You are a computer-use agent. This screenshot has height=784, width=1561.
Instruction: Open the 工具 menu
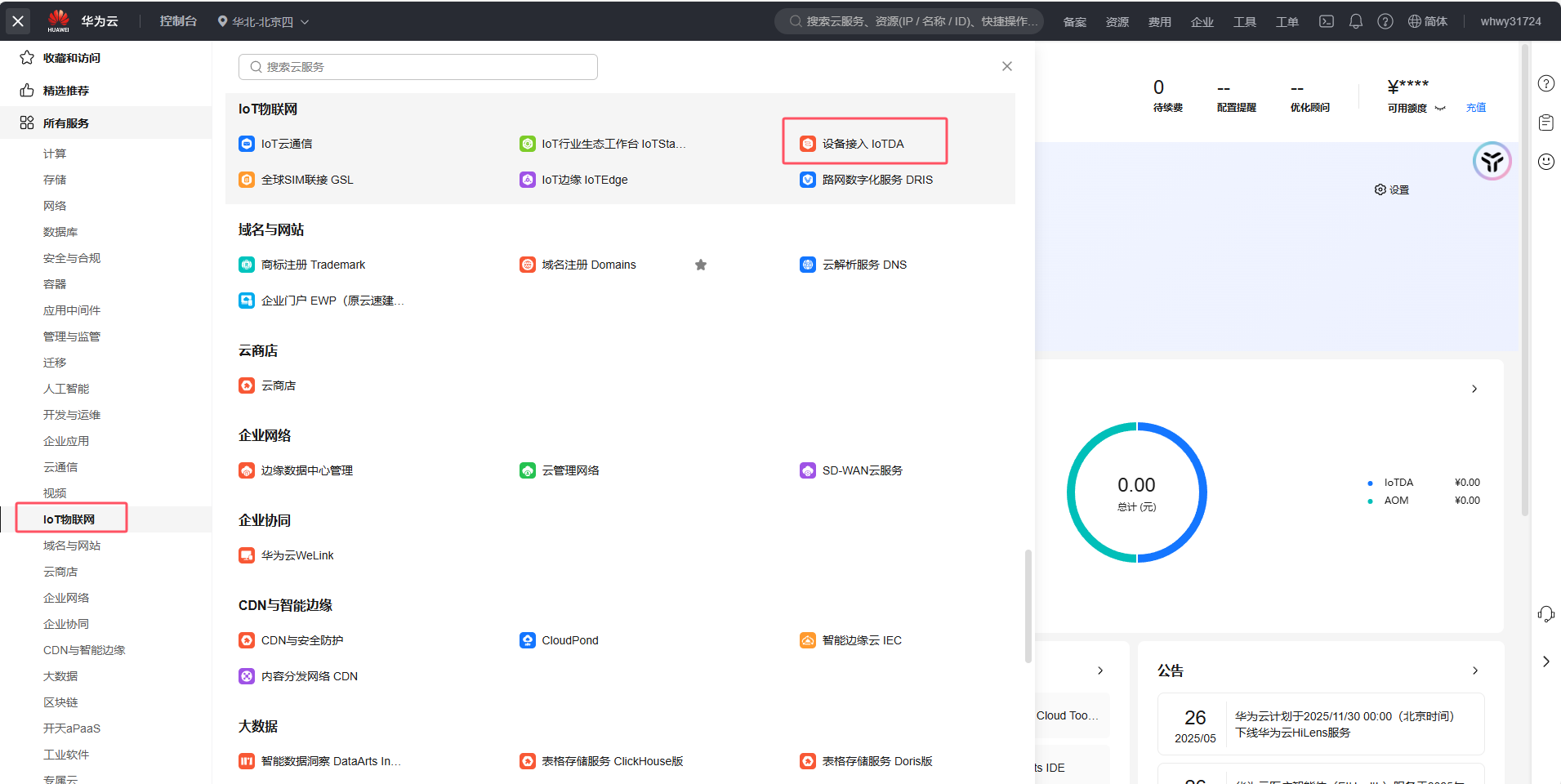tap(1245, 21)
